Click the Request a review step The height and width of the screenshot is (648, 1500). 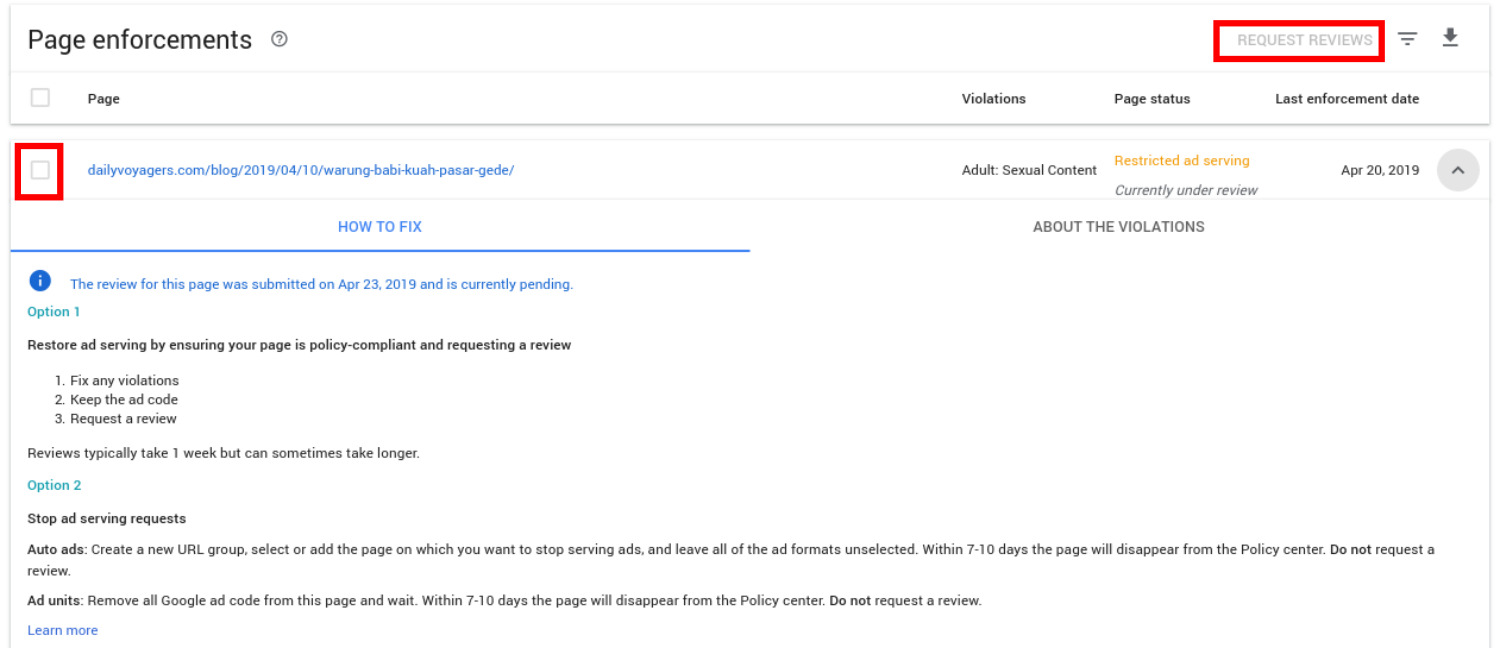pyautogui.click(x=123, y=419)
